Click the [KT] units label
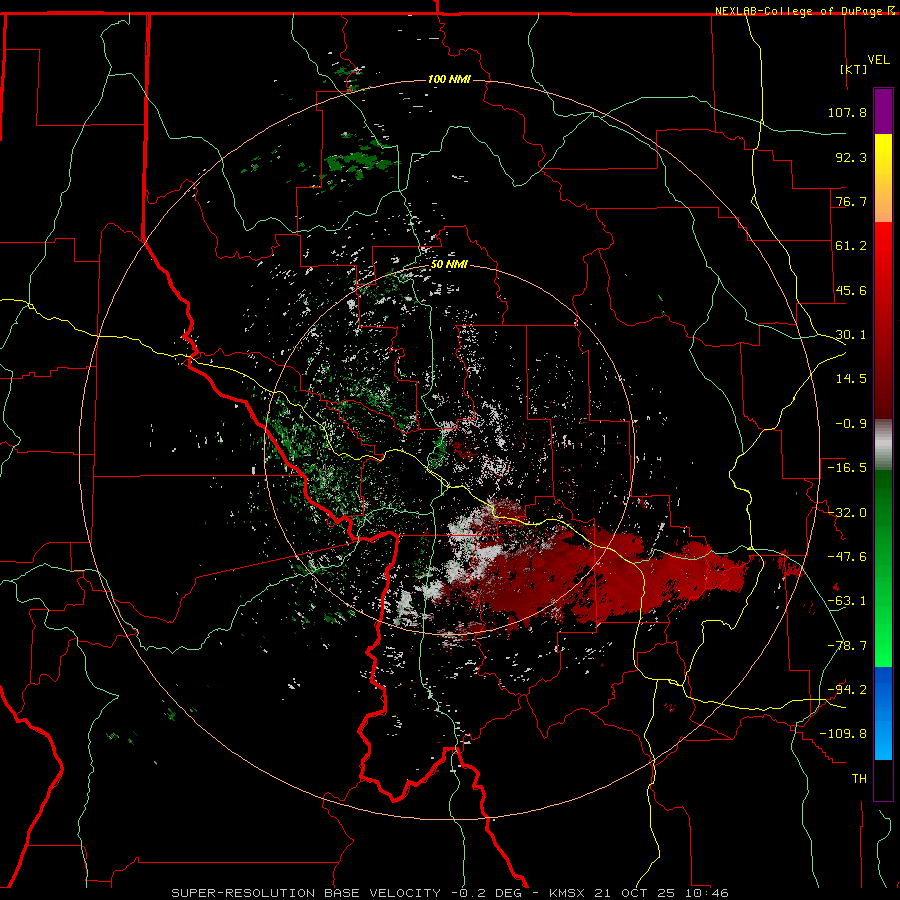Screen dimensions: 900x900 pyautogui.click(x=853, y=69)
